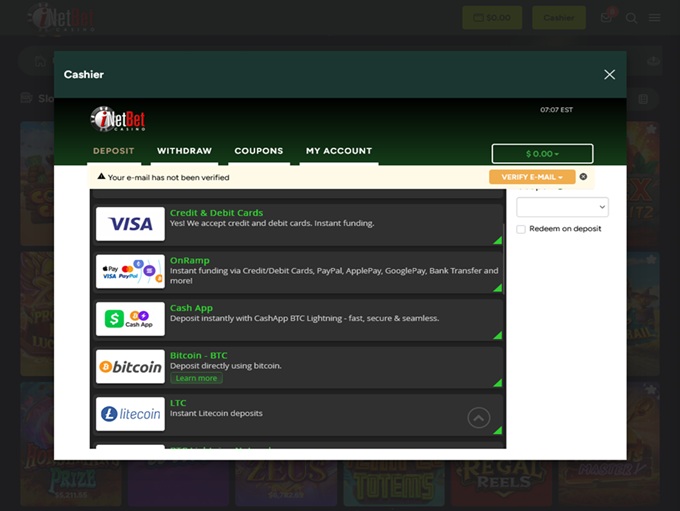Click 'Your e-mail has not been verified' text
This screenshot has width=680, height=511.
coord(168,177)
